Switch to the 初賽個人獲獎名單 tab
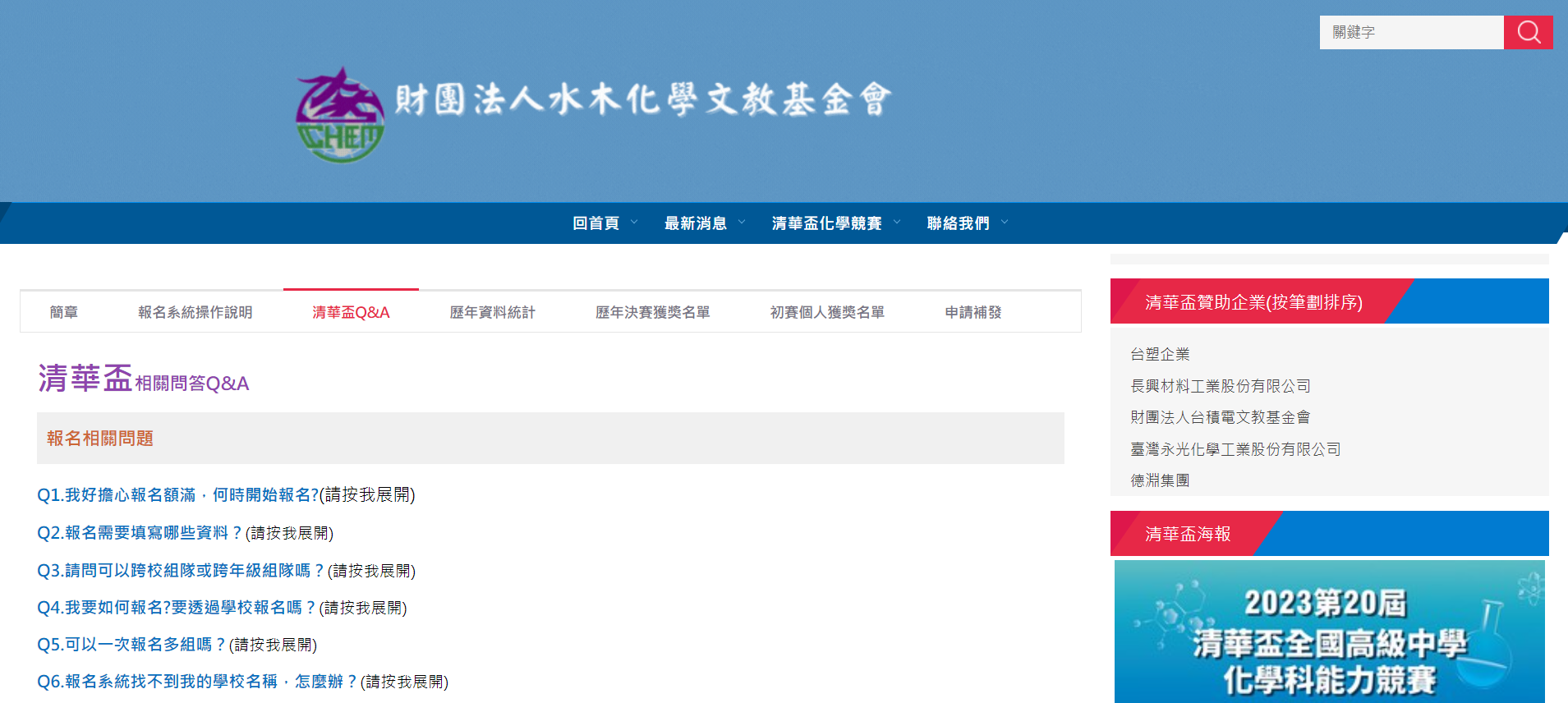Screen dimensions: 1568x703 pos(827,312)
